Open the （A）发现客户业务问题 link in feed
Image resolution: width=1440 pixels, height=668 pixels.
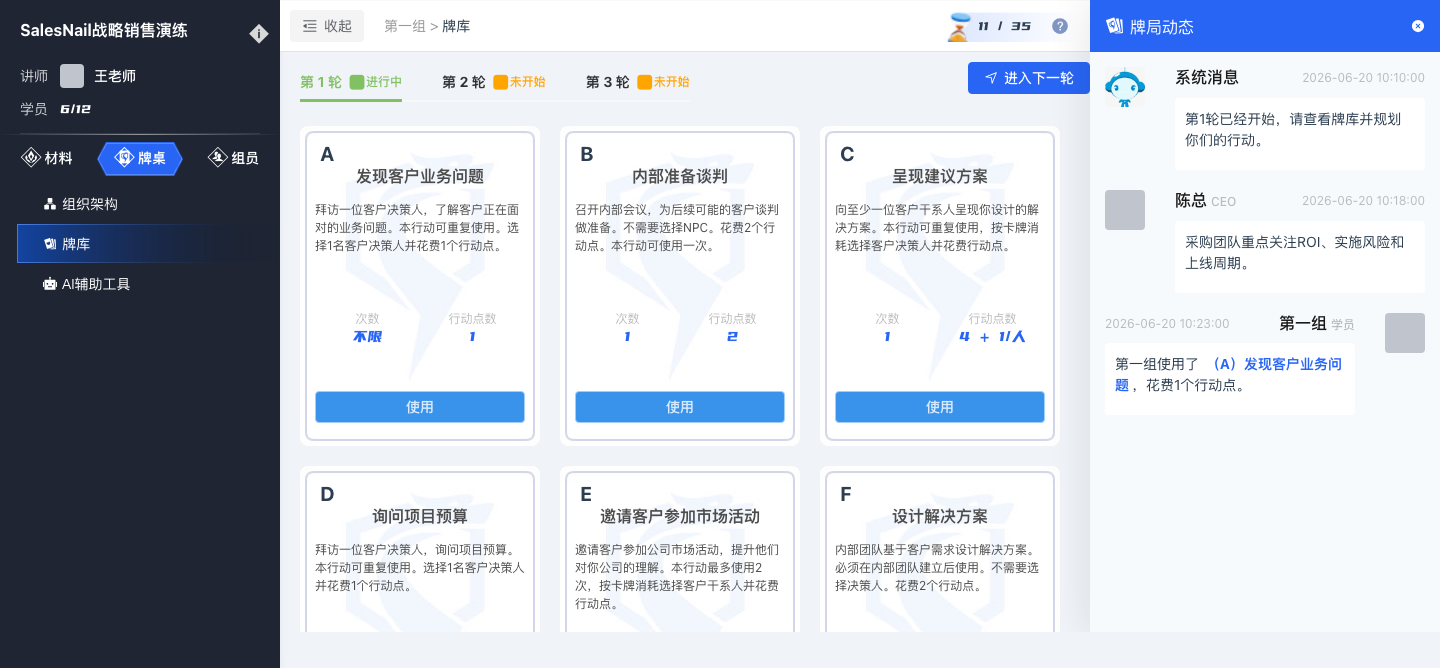[x=1228, y=374]
